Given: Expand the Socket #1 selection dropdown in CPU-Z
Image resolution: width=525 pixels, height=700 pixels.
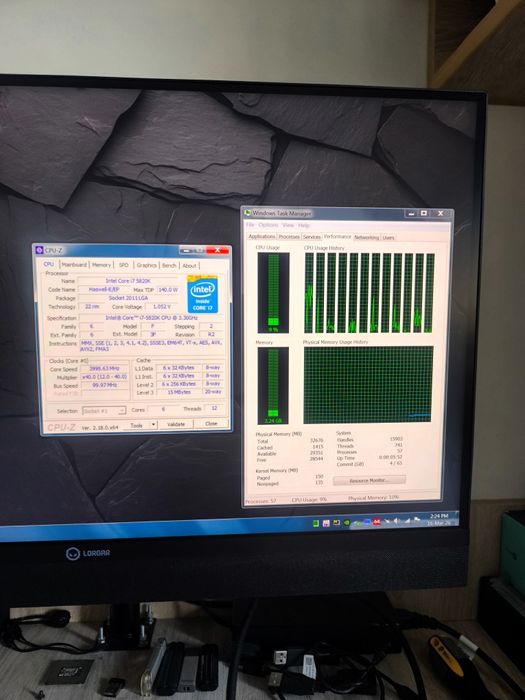Looking at the screenshot, I should pos(104,411).
